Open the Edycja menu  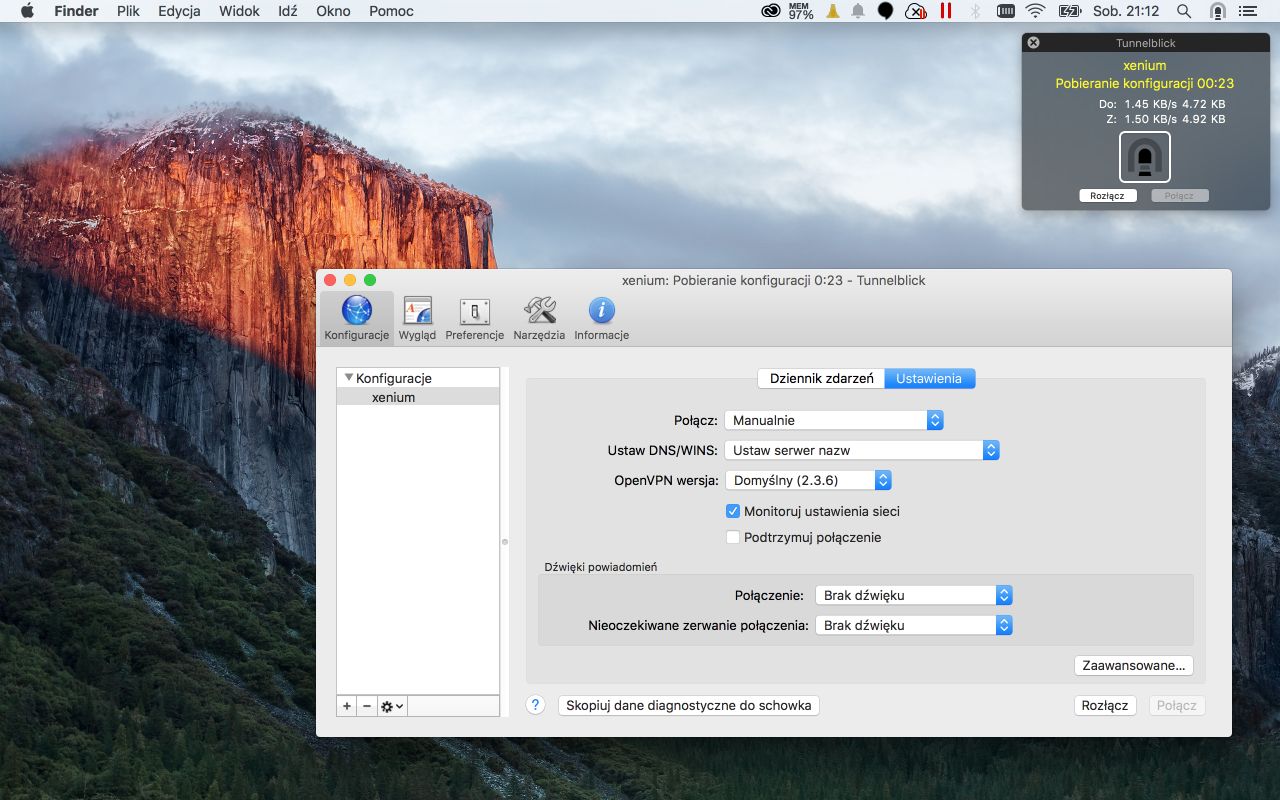[179, 11]
